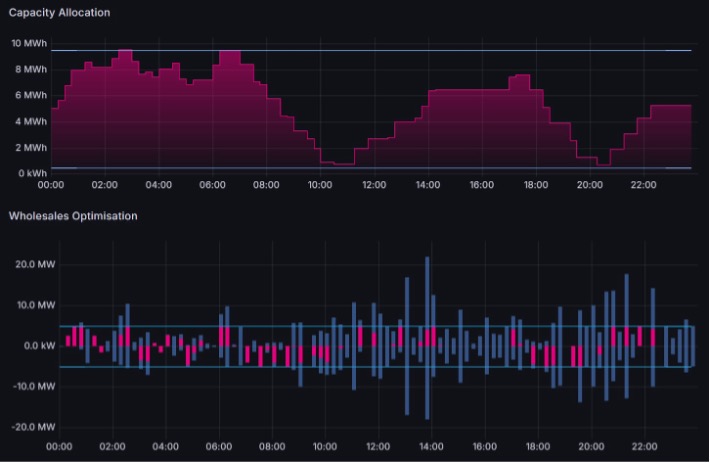Screen dimensions: 710x463
Task: Click the Capacity Allocation panel title
Action: click(60, 12)
